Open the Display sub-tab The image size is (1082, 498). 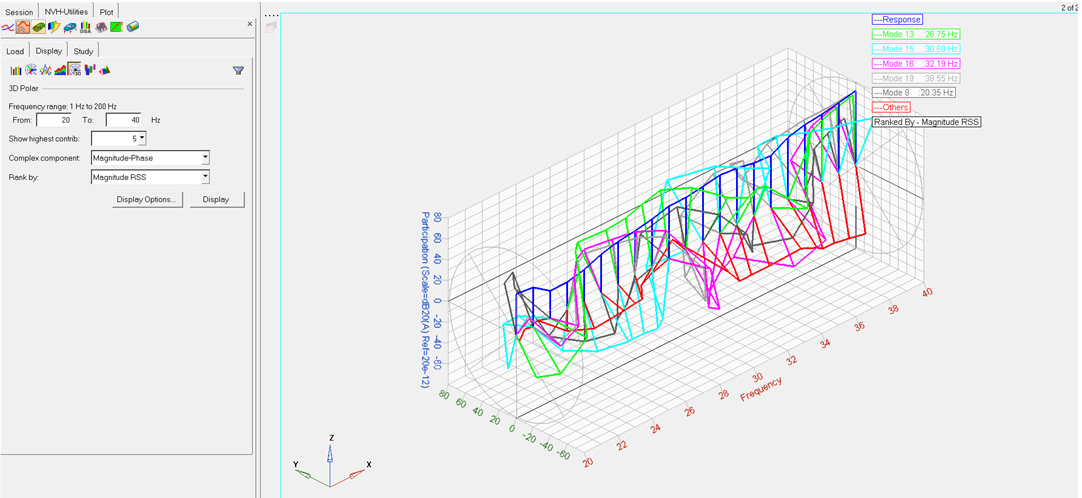click(x=49, y=51)
